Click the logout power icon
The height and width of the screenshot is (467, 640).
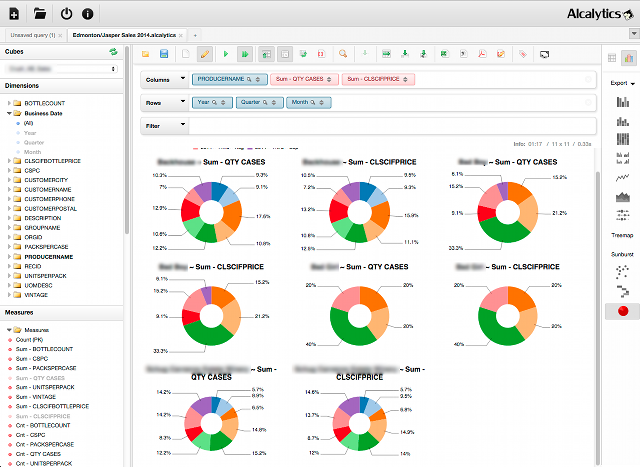tap(66, 14)
